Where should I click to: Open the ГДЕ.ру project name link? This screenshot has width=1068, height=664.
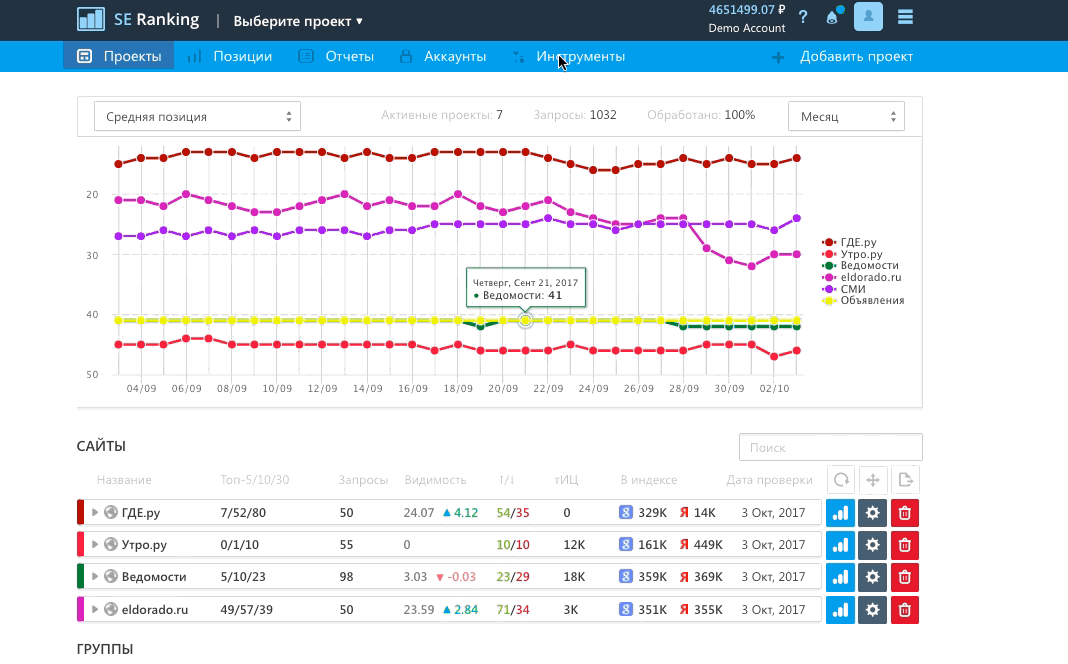pyautogui.click(x=141, y=513)
